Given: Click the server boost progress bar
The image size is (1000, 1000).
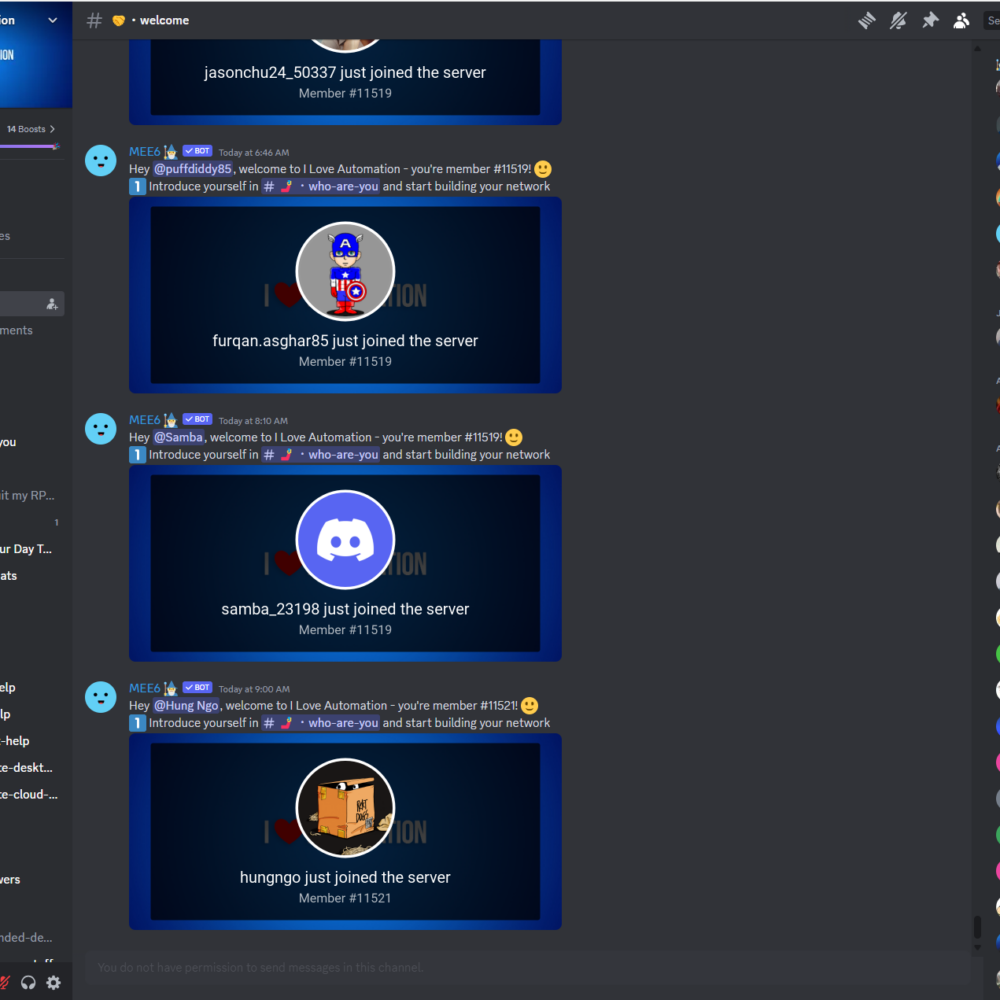Looking at the screenshot, I should pyautogui.click(x=29, y=147).
